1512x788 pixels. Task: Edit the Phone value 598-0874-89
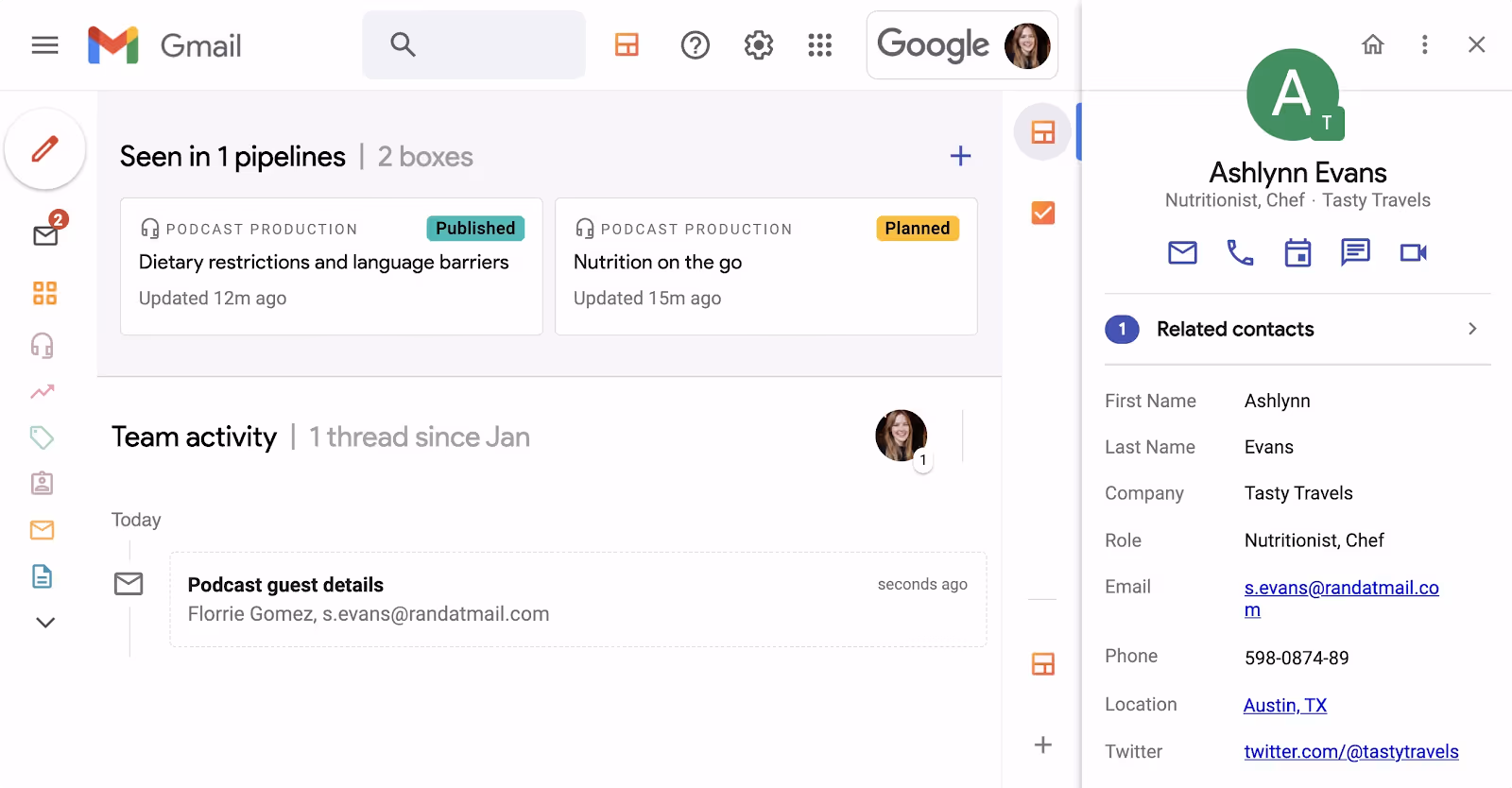click(1297, 658)
